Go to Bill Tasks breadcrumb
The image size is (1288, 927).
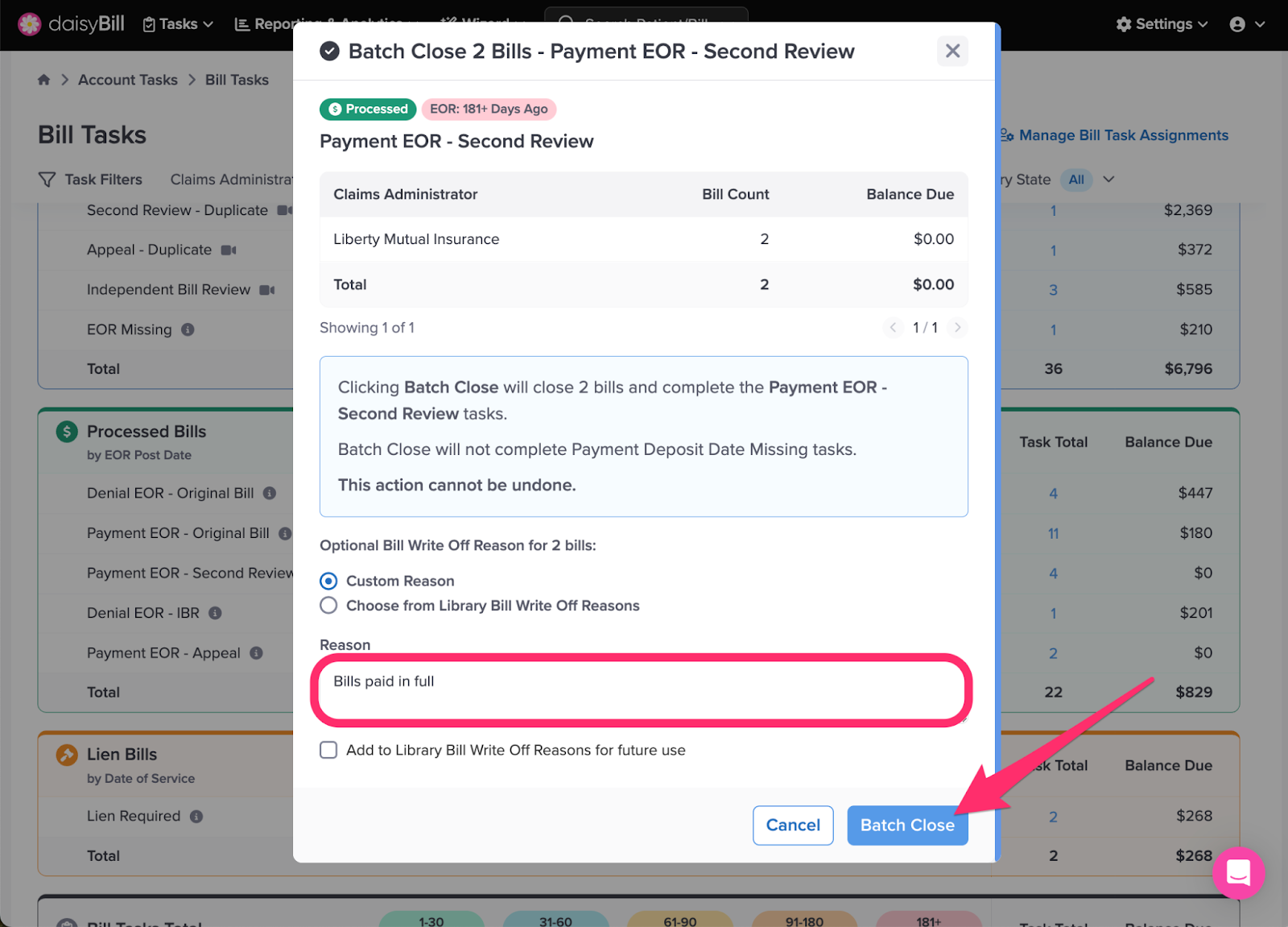click(x=237, y=80)
